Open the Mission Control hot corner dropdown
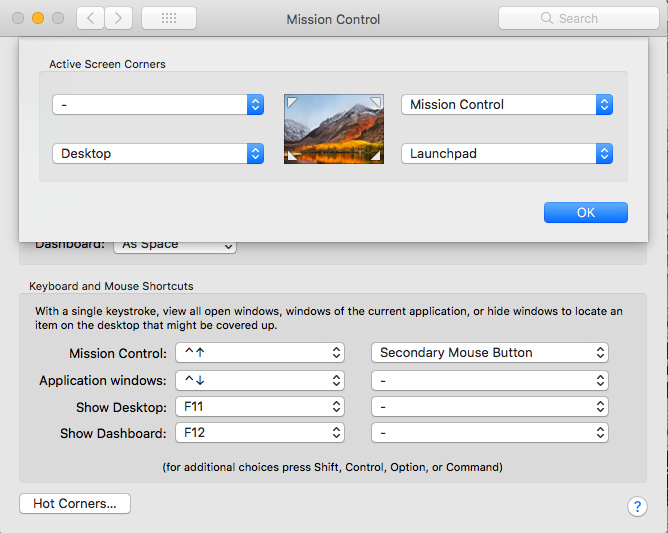This screenshot has height=533, width=668. tap(507, 104)
